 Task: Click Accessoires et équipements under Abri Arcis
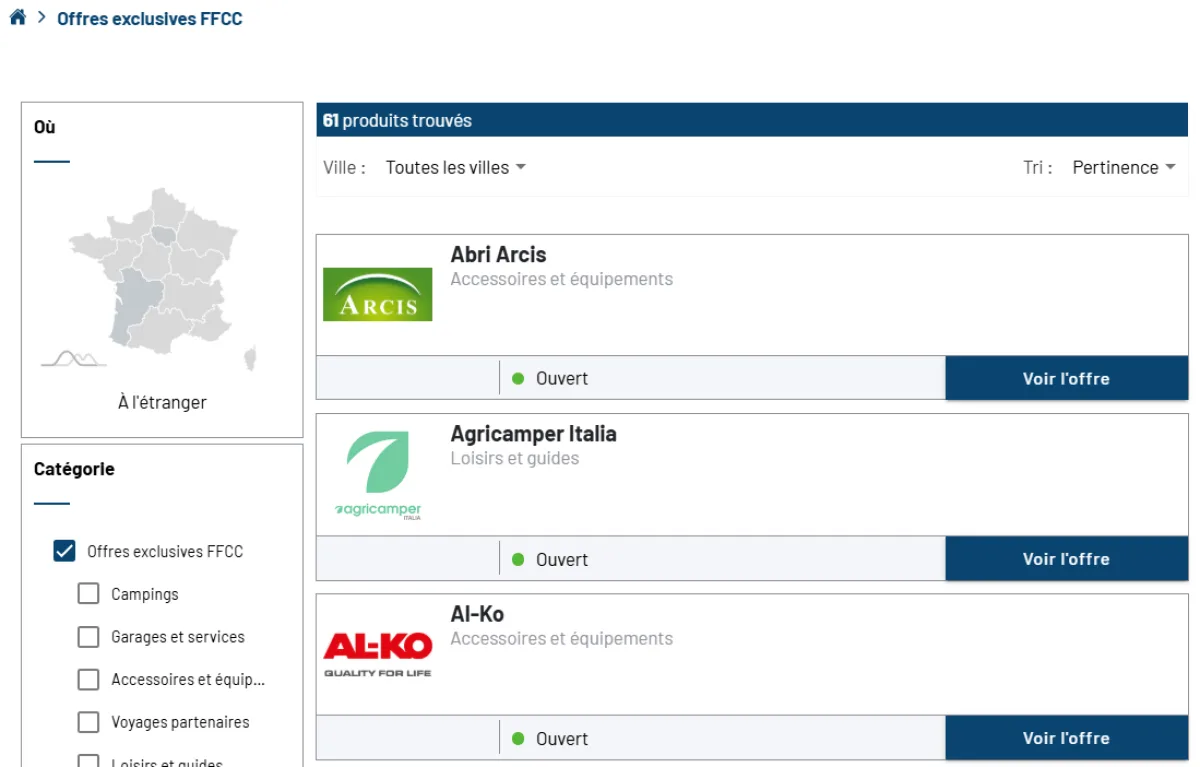pyautogui.click(x=562, y=280)
